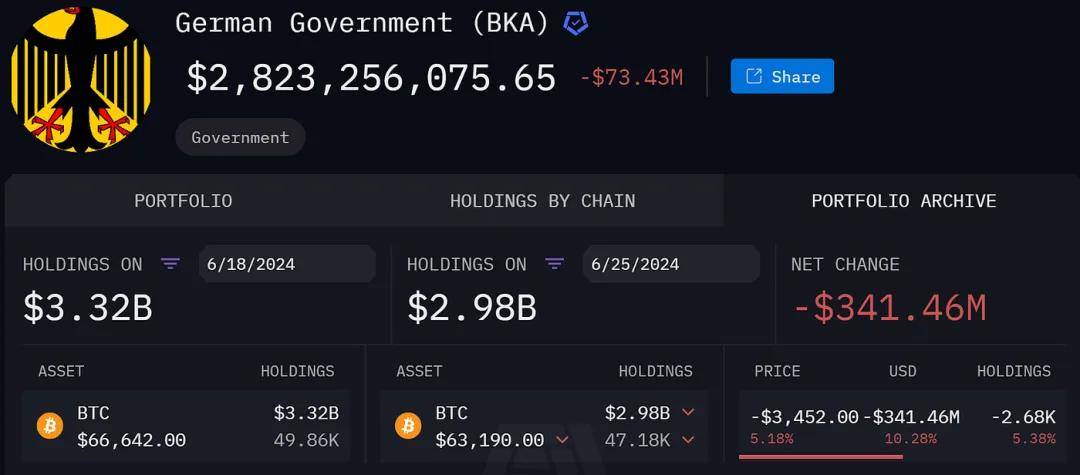Click the Bitcoin icon in 6/25 holdings
Viewport: 1080px width, 475px height.
click(408, 426)
